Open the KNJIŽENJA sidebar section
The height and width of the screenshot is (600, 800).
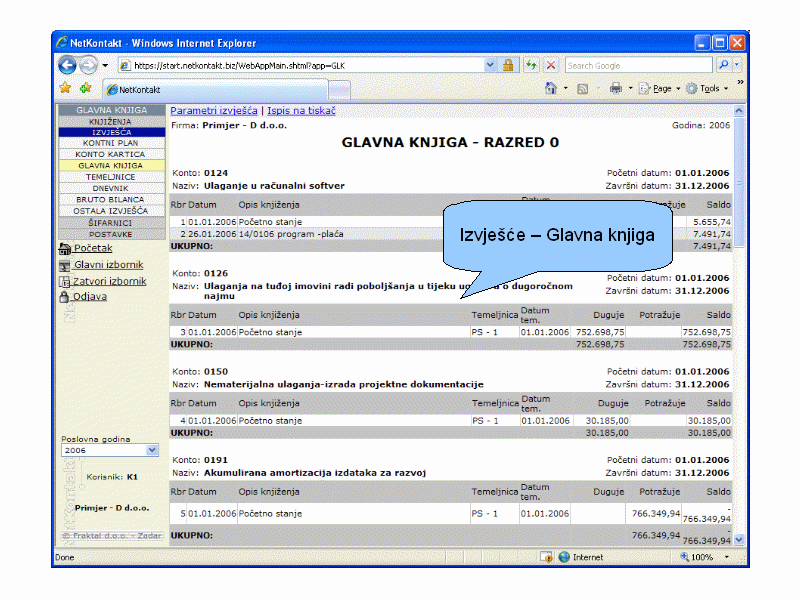coord(112,121)
